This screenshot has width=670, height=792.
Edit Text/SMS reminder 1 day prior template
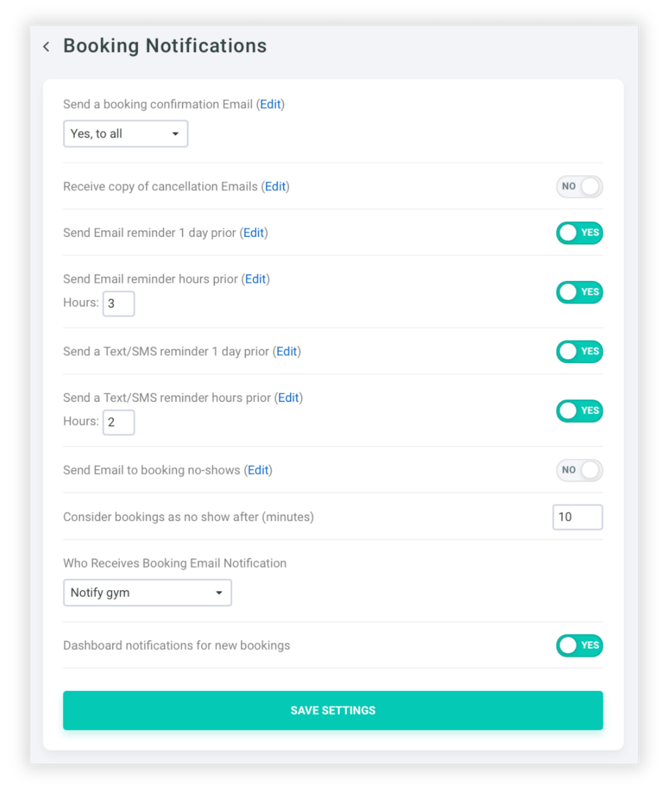coord(287,351)
